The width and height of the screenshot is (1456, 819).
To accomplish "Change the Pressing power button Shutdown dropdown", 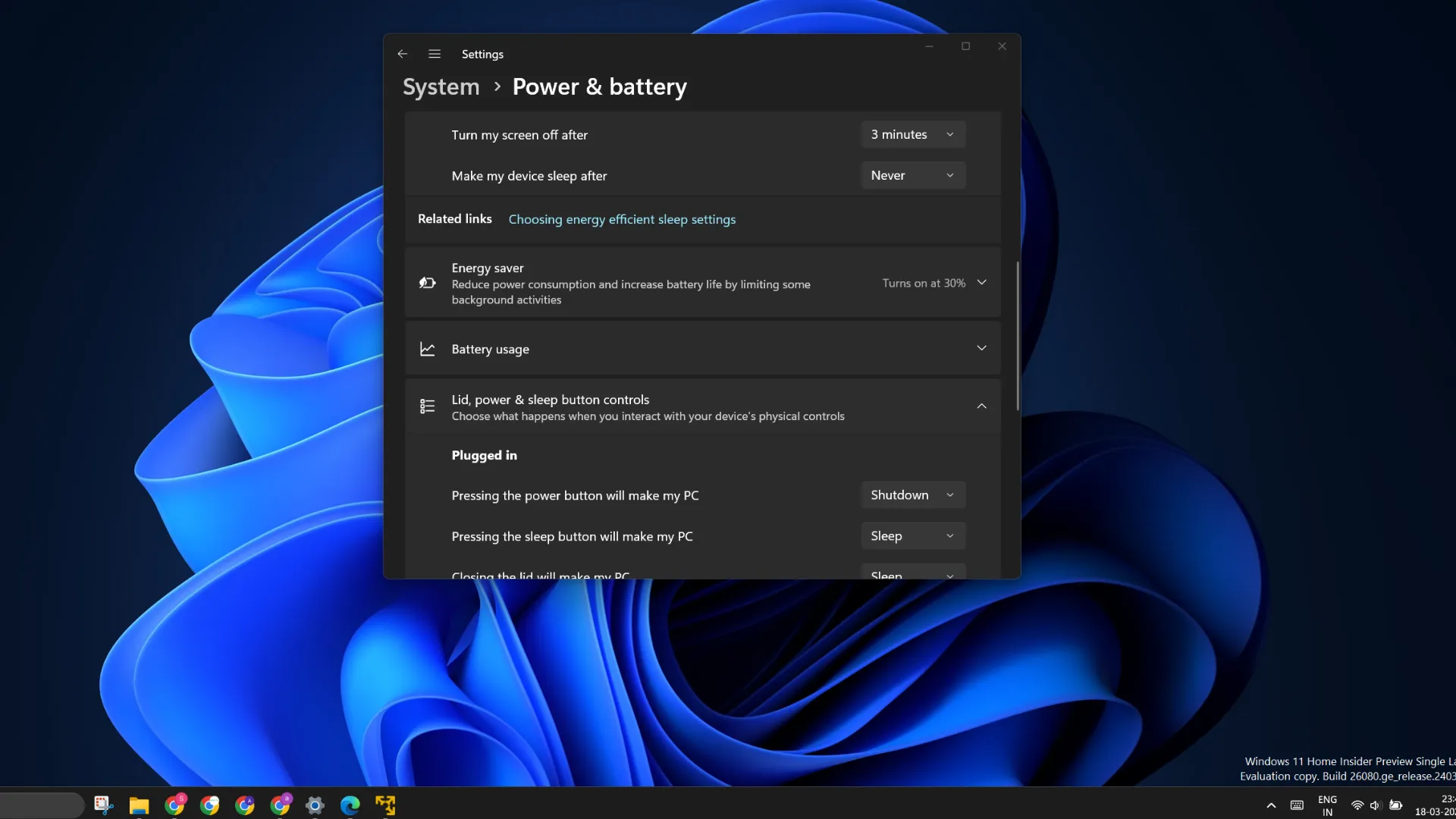I will pyautogui.click(x=911, y=494).
